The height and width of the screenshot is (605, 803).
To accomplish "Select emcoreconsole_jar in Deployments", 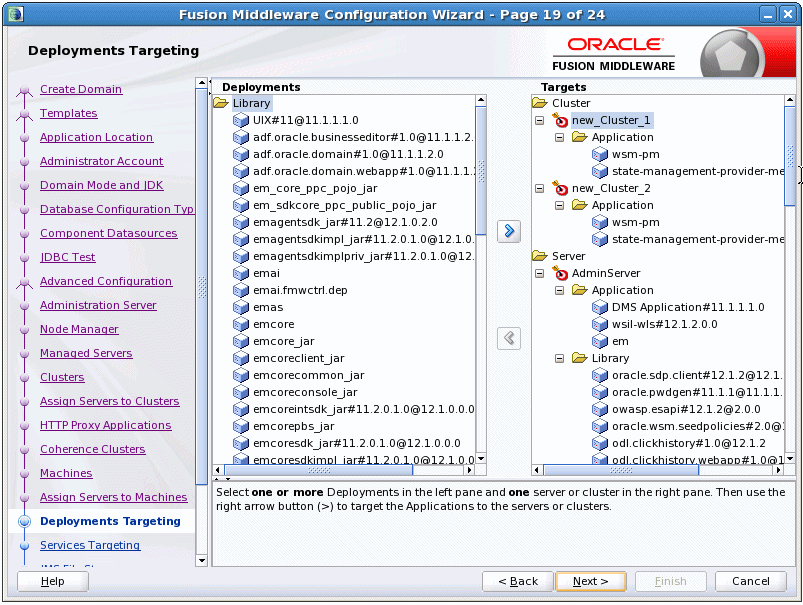I will tap(305, 392).
